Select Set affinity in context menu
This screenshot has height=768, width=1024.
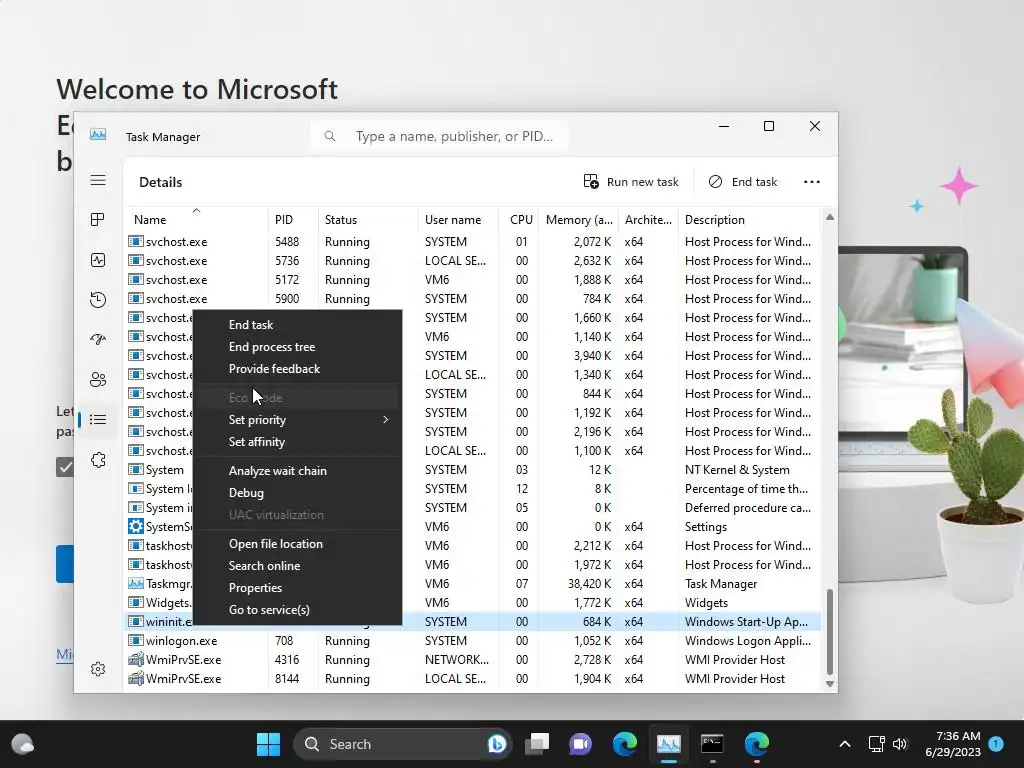point(297,442)
